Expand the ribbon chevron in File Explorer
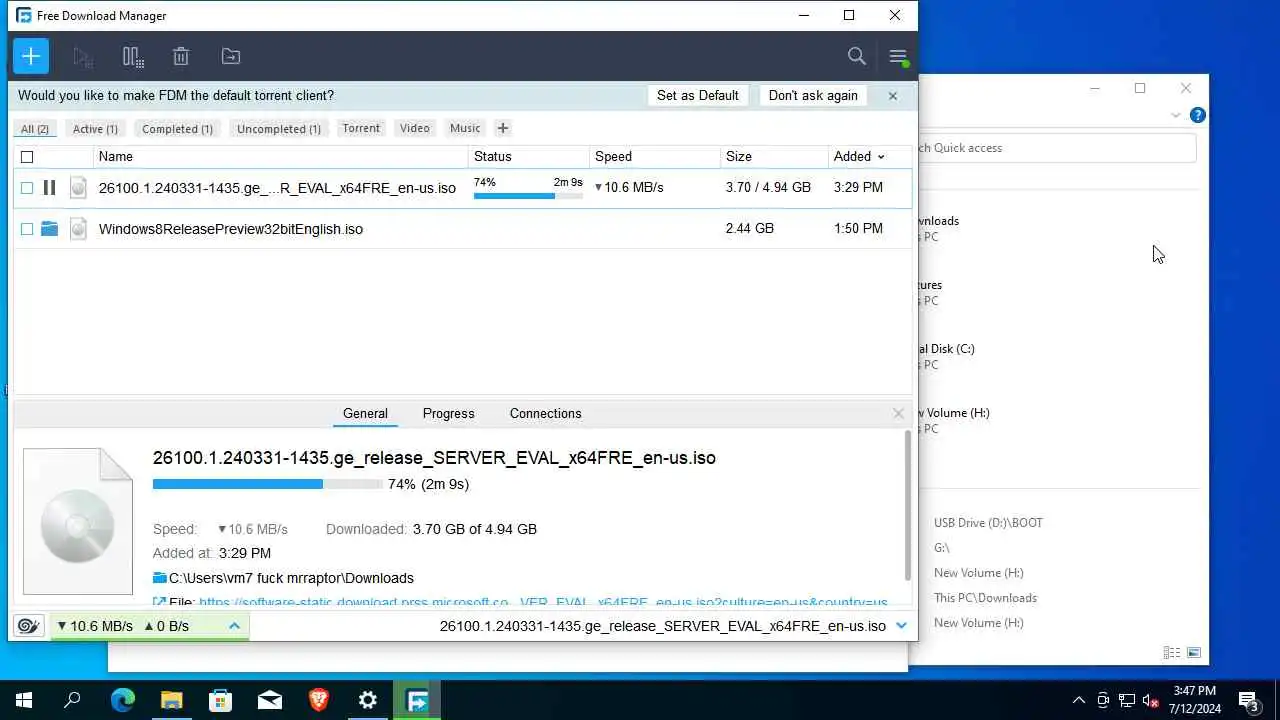This screenshot has height=720, width=1280. [x=1176, y=115]
